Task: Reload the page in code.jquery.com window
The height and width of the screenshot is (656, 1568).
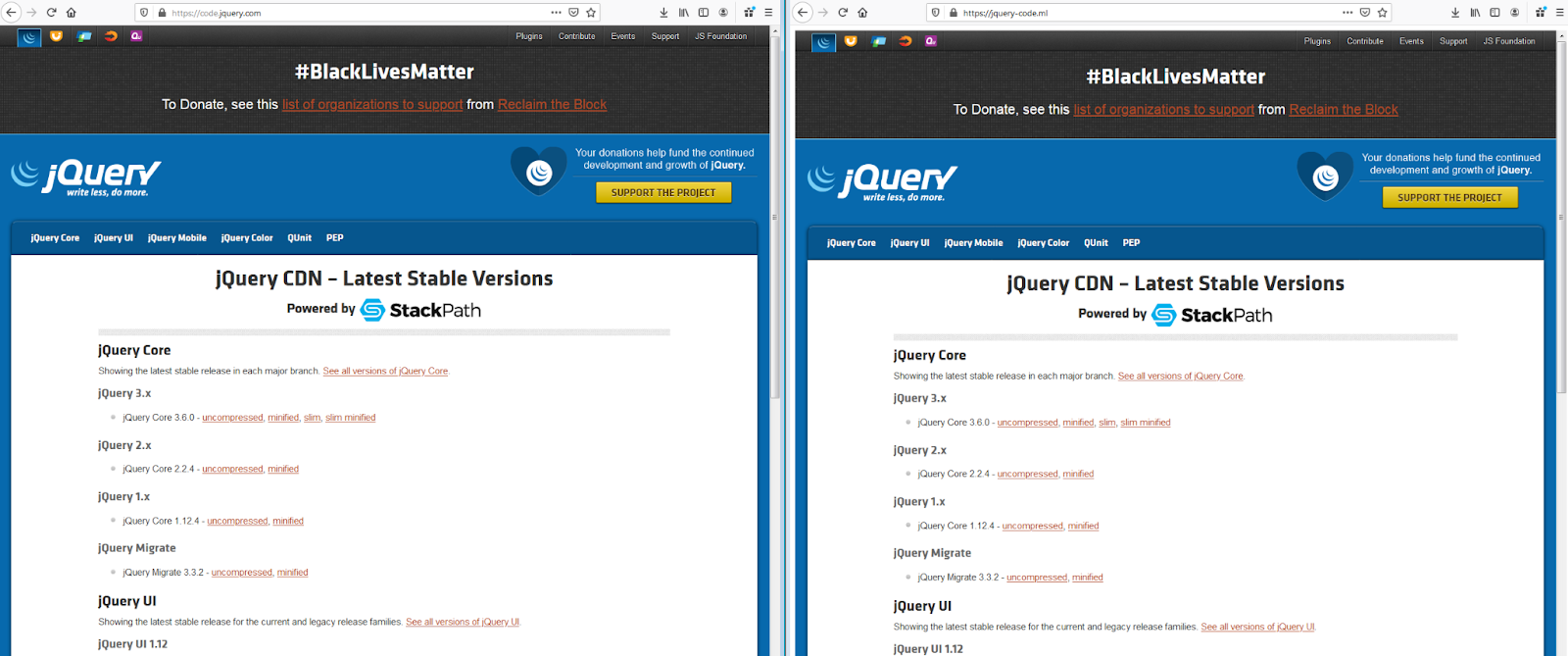Action: pos(51,13)
